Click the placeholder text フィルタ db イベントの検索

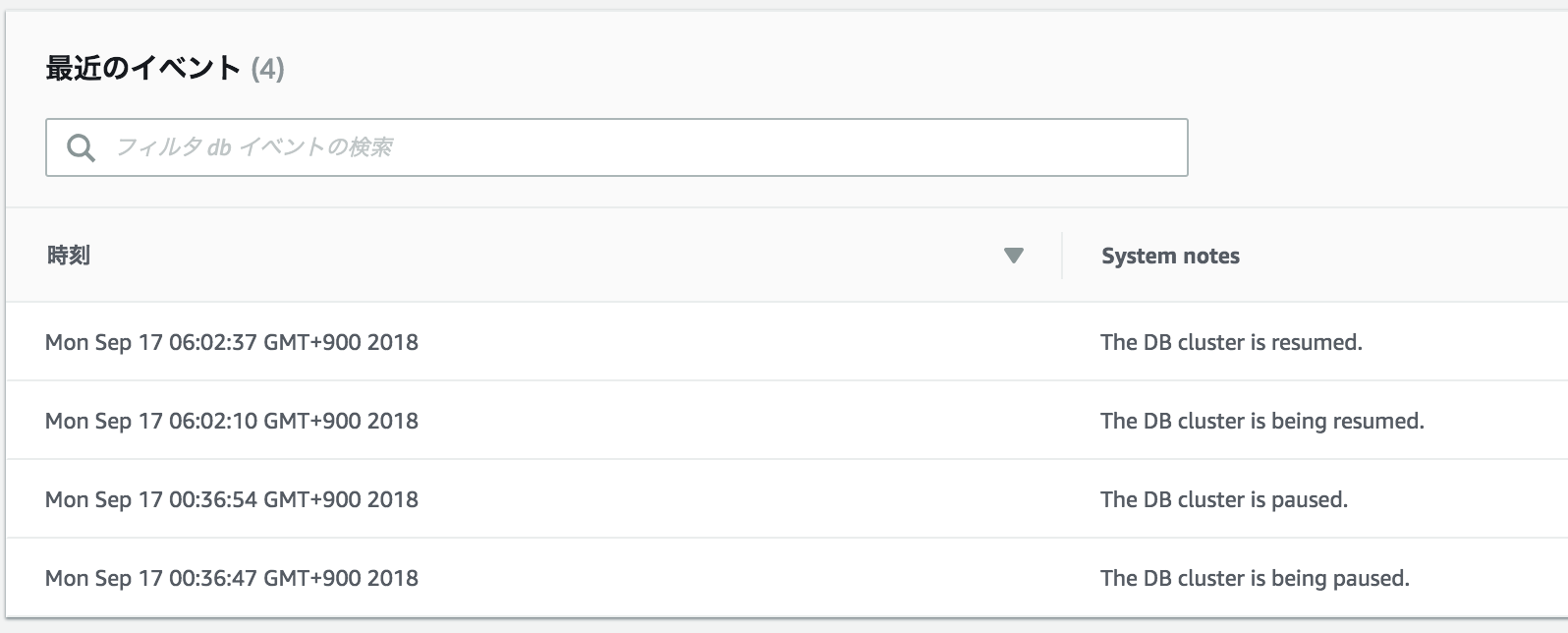click(254, 147)
